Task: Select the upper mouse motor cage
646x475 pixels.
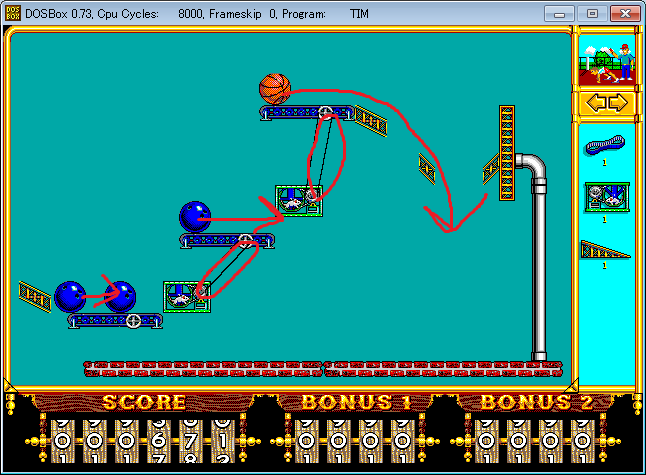Action: pos(299,201)
